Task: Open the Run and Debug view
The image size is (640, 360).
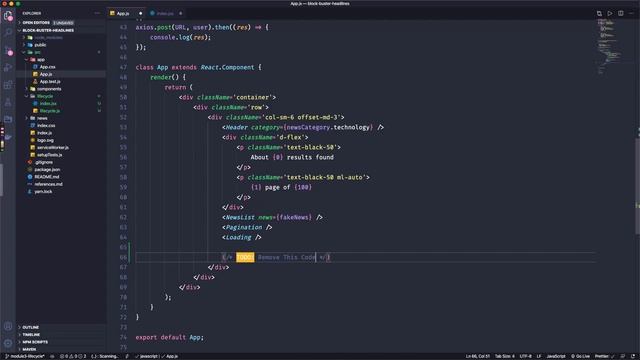Action: 8,68
